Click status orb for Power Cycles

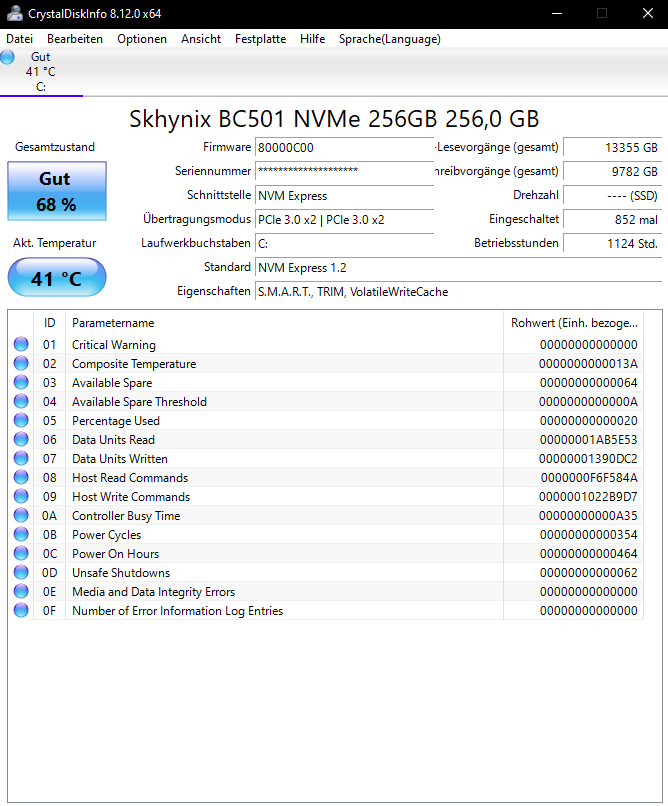[21, 534]
